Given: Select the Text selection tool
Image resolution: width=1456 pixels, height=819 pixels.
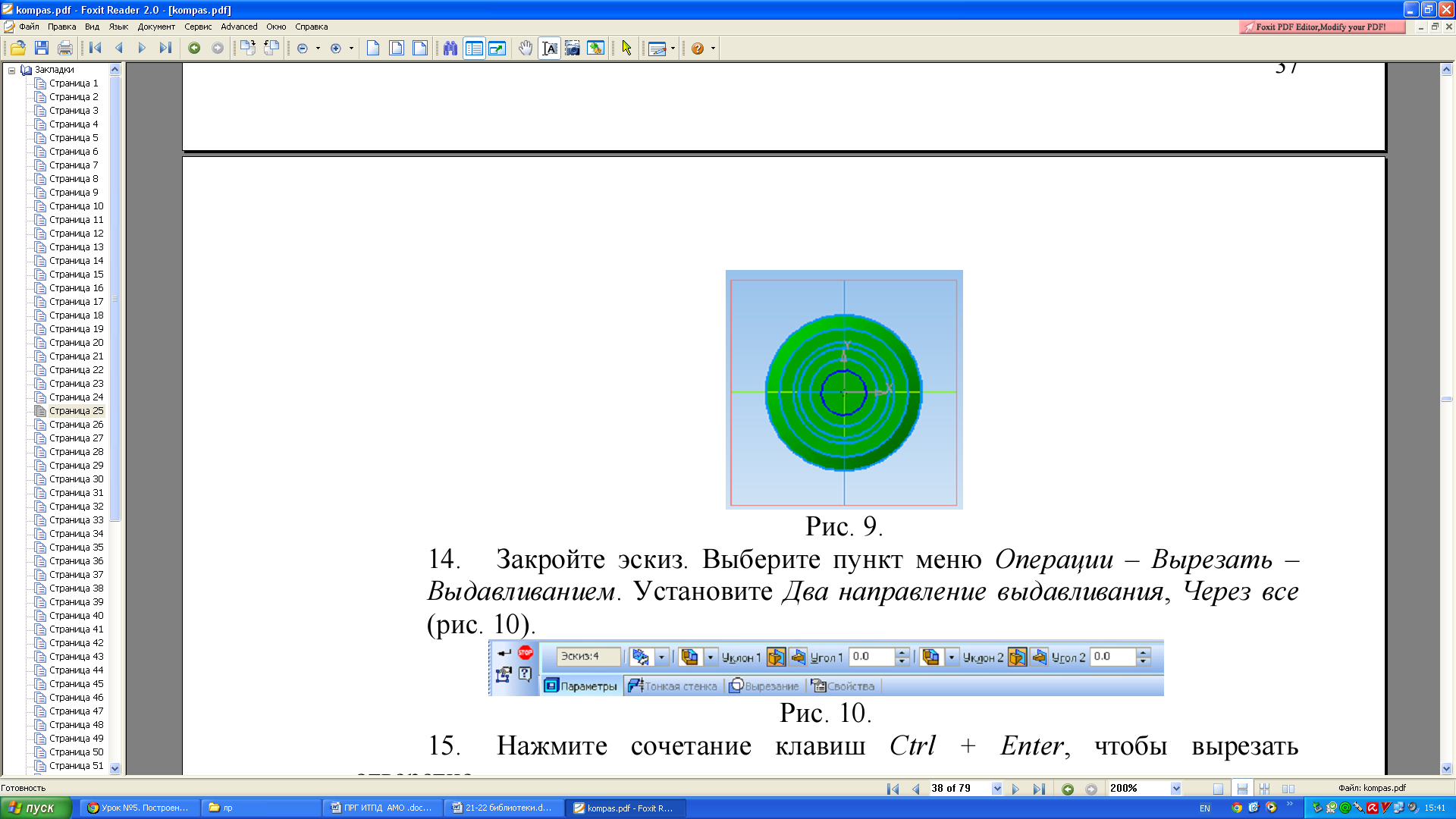Looking at the screenshot, I should [x=550, y=49].
